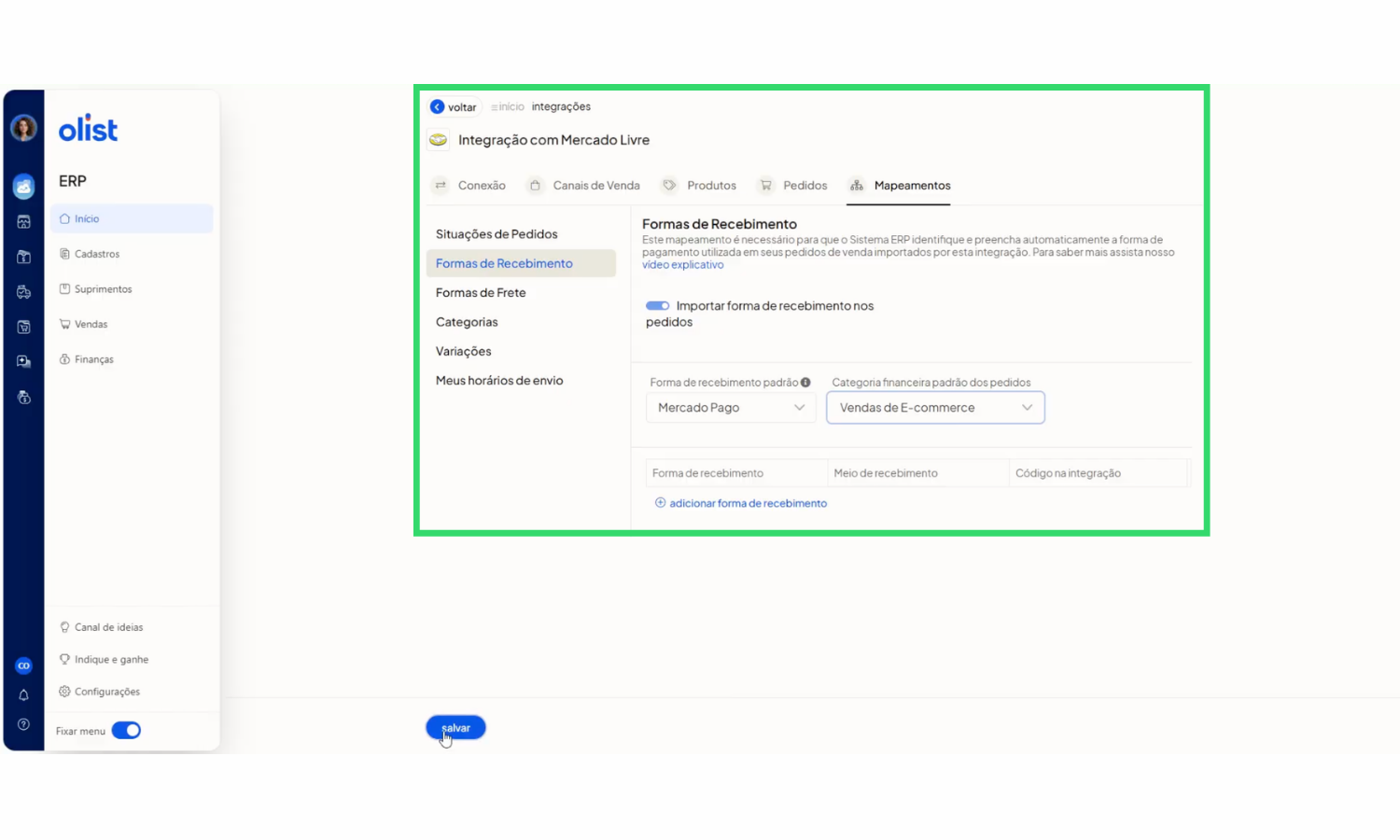Open the money bag module icon in rail

point(23,398)
